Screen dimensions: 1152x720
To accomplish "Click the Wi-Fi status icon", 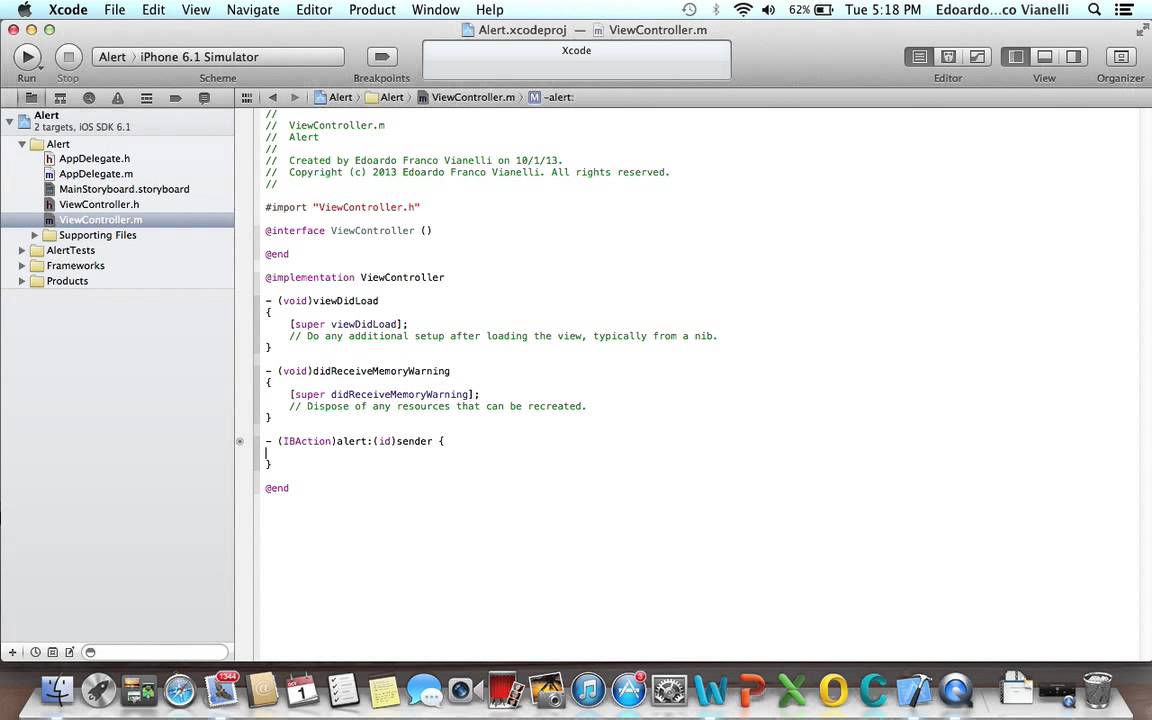I will coord(743,10).
